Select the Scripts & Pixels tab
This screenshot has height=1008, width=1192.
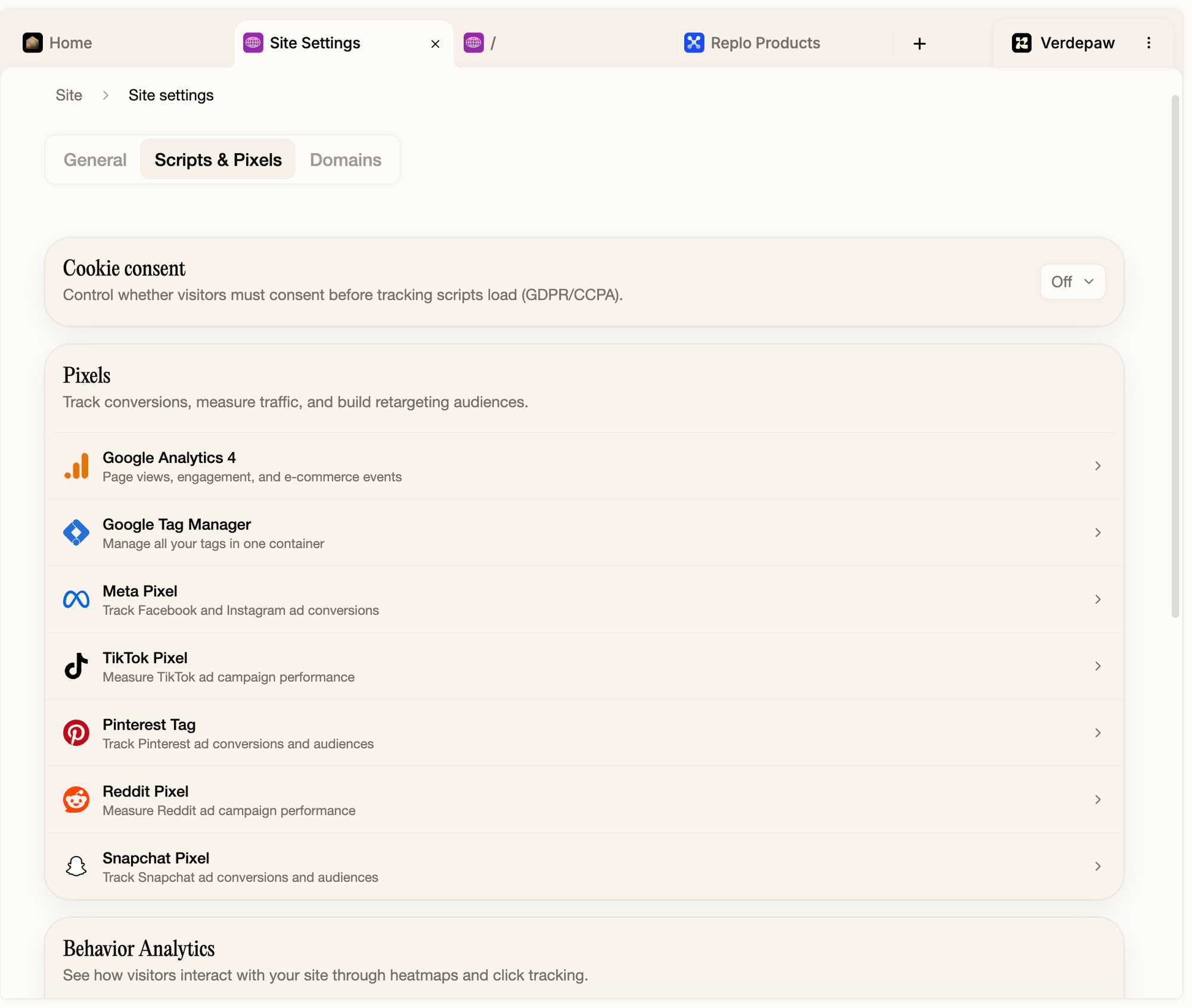pyautogui.click(x=218, y=160)
